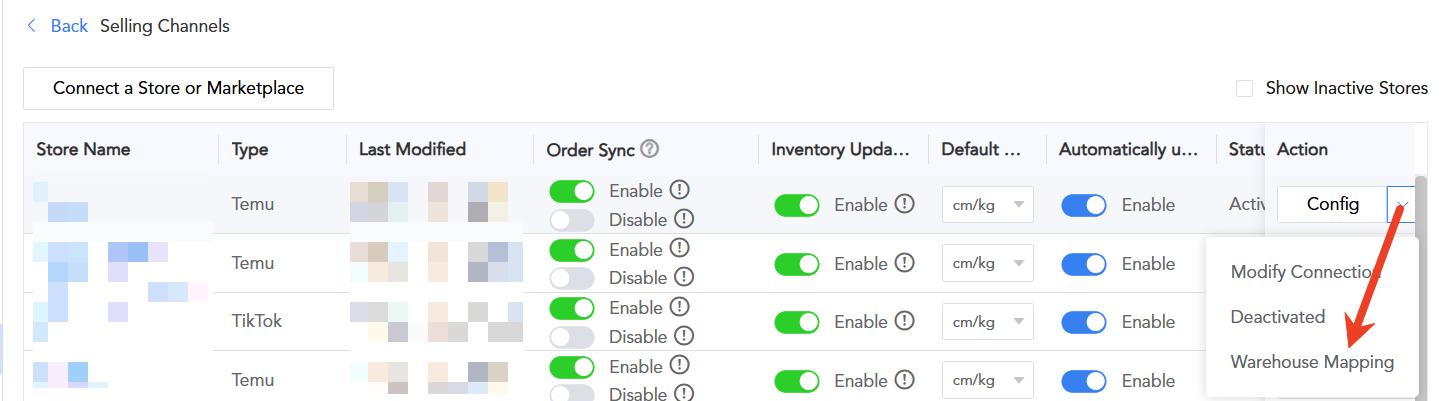Click info icon beside first row Order Sync Disable

[x=684, y=219]
